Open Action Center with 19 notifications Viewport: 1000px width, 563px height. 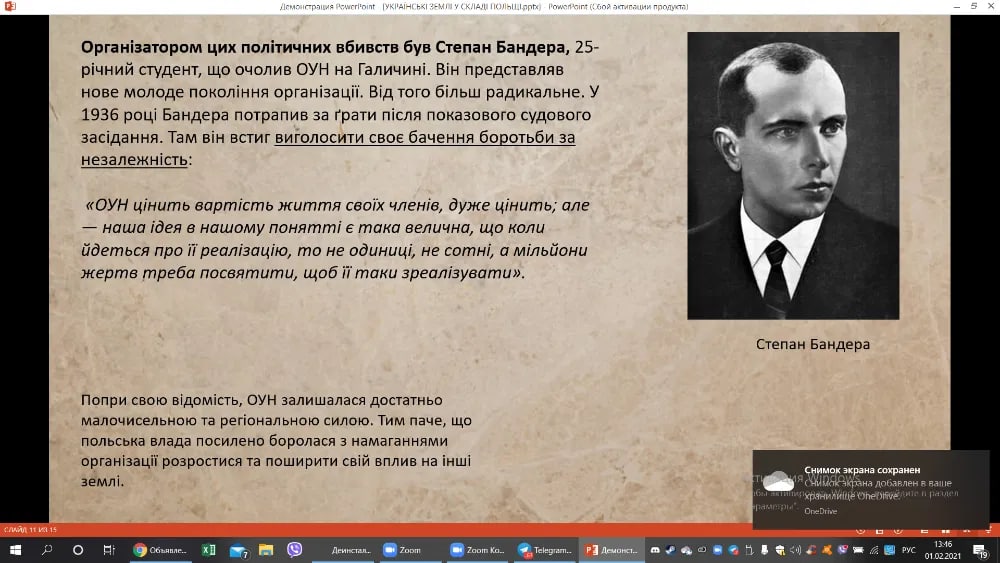tap(982, 551)
